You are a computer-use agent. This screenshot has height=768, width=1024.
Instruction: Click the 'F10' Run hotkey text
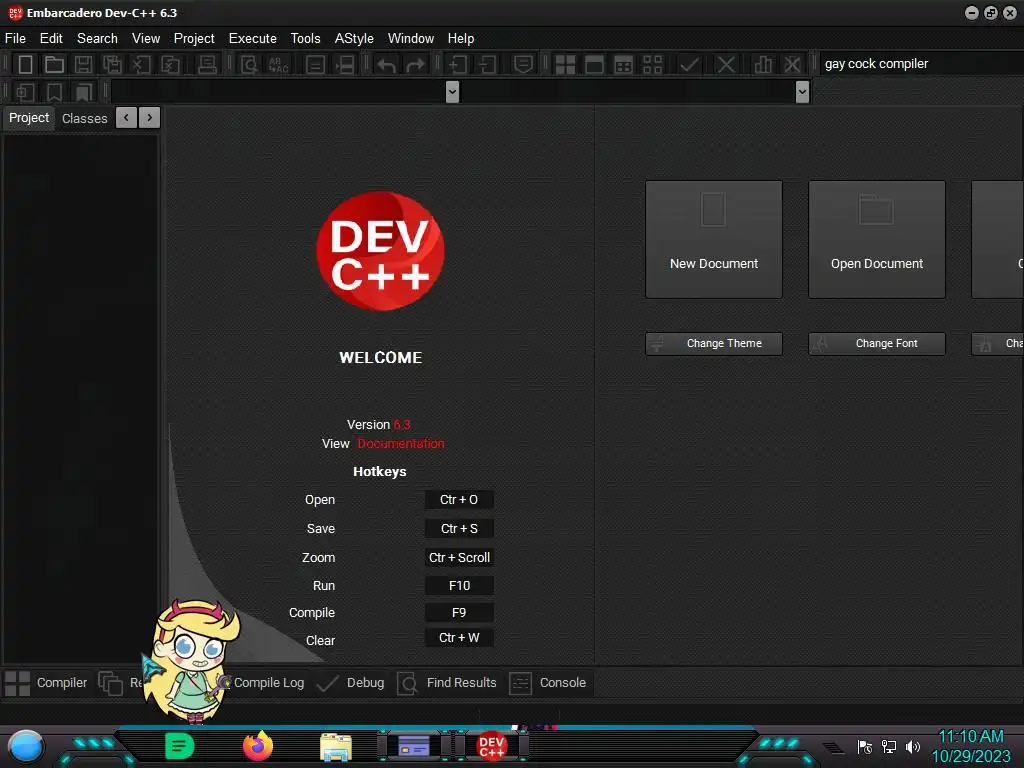pyautogui.click(x=459, y=586)
